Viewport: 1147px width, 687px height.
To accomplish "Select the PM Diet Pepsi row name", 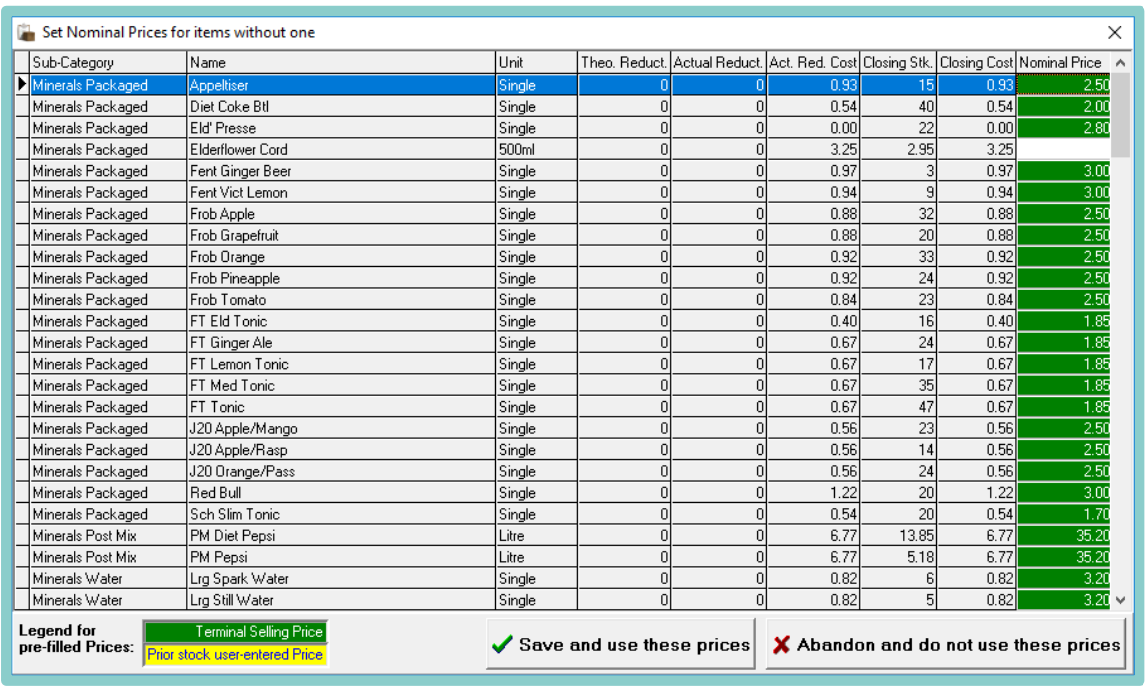I will (x=340, y=536).
